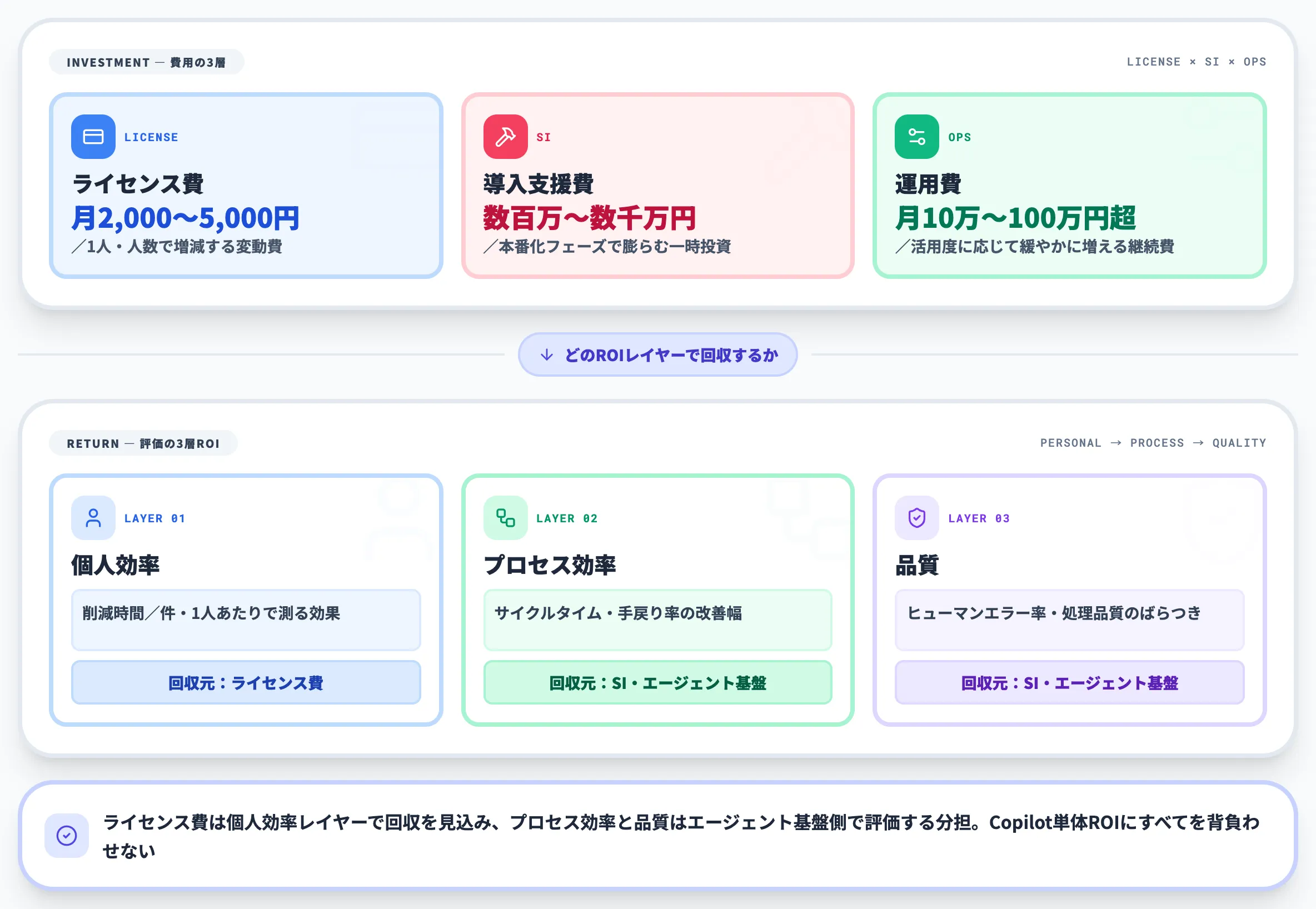Click the workflow icon in LAYER 02
Screen dimensions: 1316x909
[505, 518]
